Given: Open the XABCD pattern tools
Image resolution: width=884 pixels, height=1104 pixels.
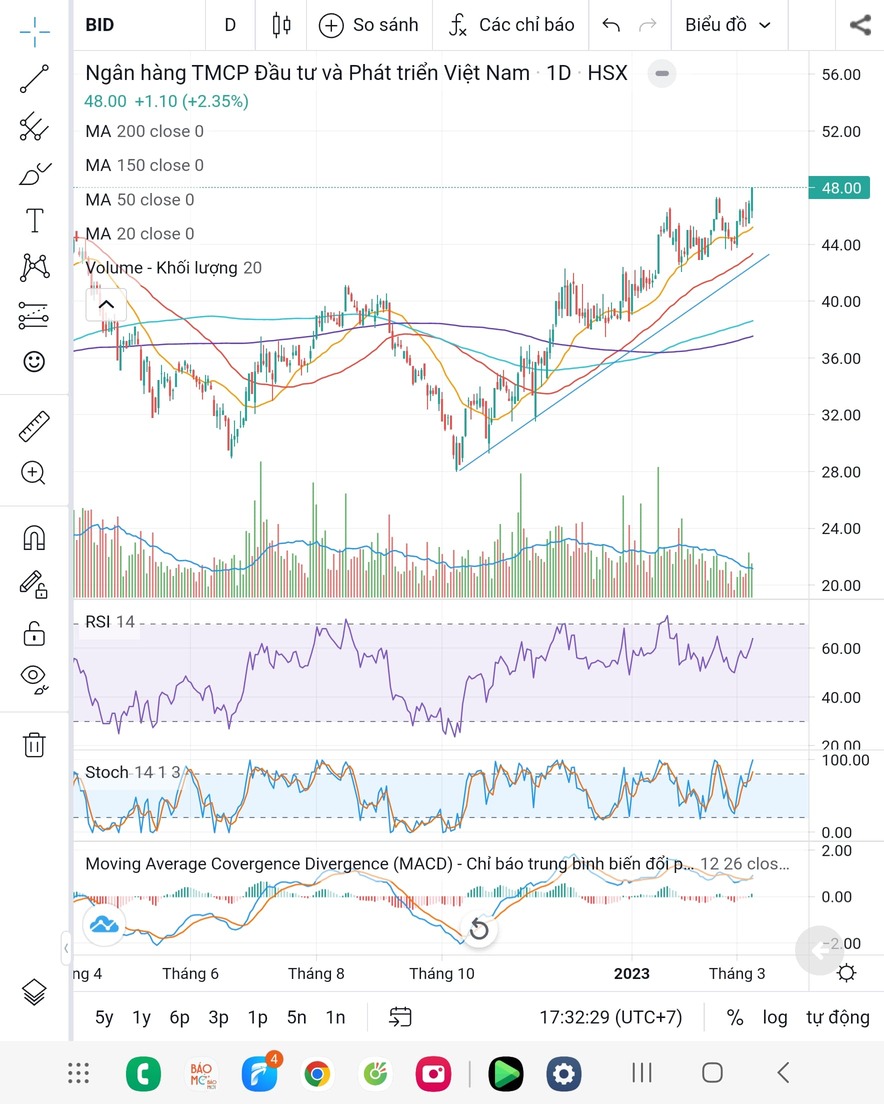Looking at the screenshot, I should point(34,268).
